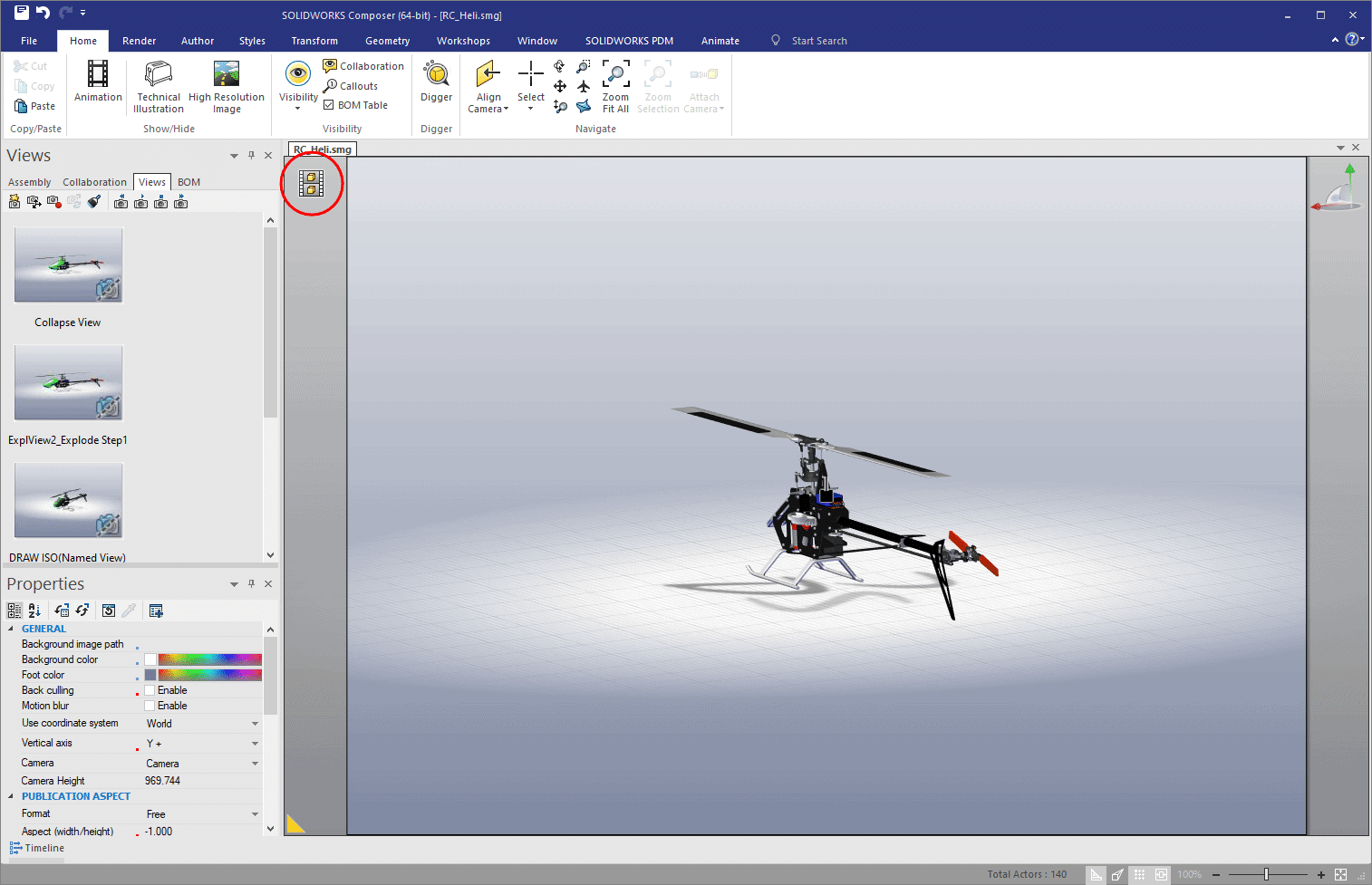Open the Digger tool

436,75
